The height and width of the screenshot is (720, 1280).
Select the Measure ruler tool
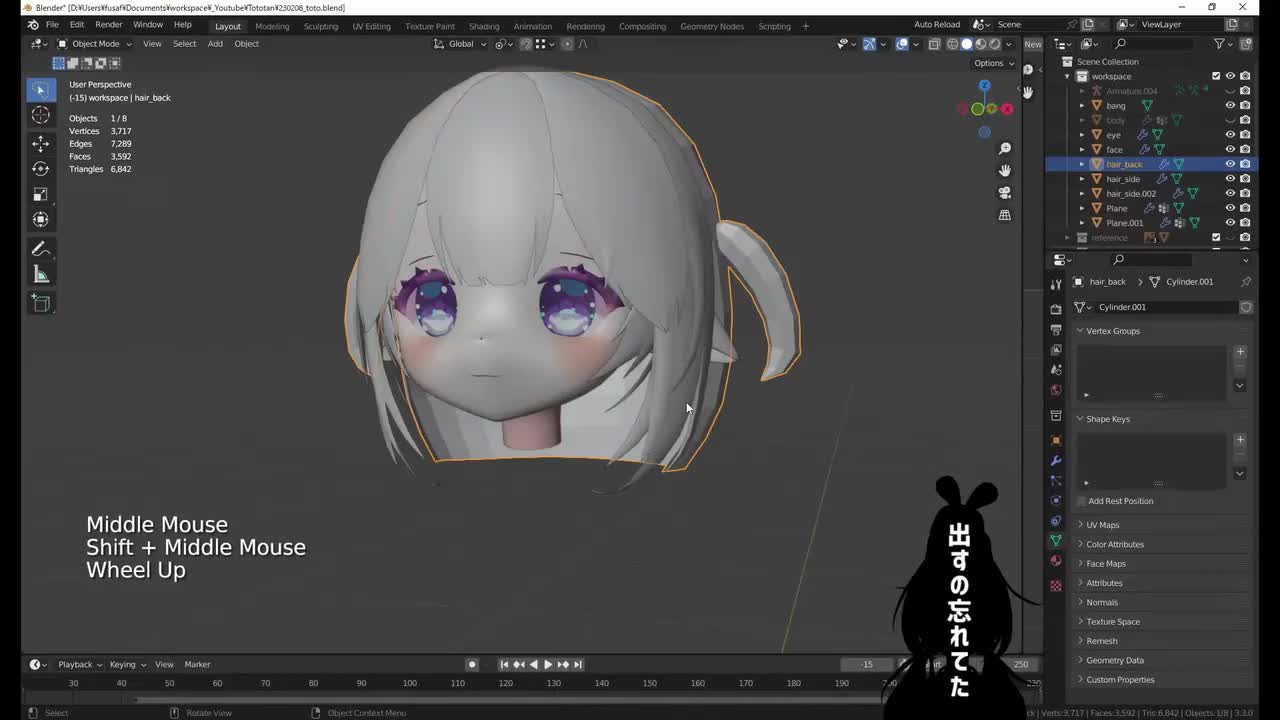pos(41,274)
